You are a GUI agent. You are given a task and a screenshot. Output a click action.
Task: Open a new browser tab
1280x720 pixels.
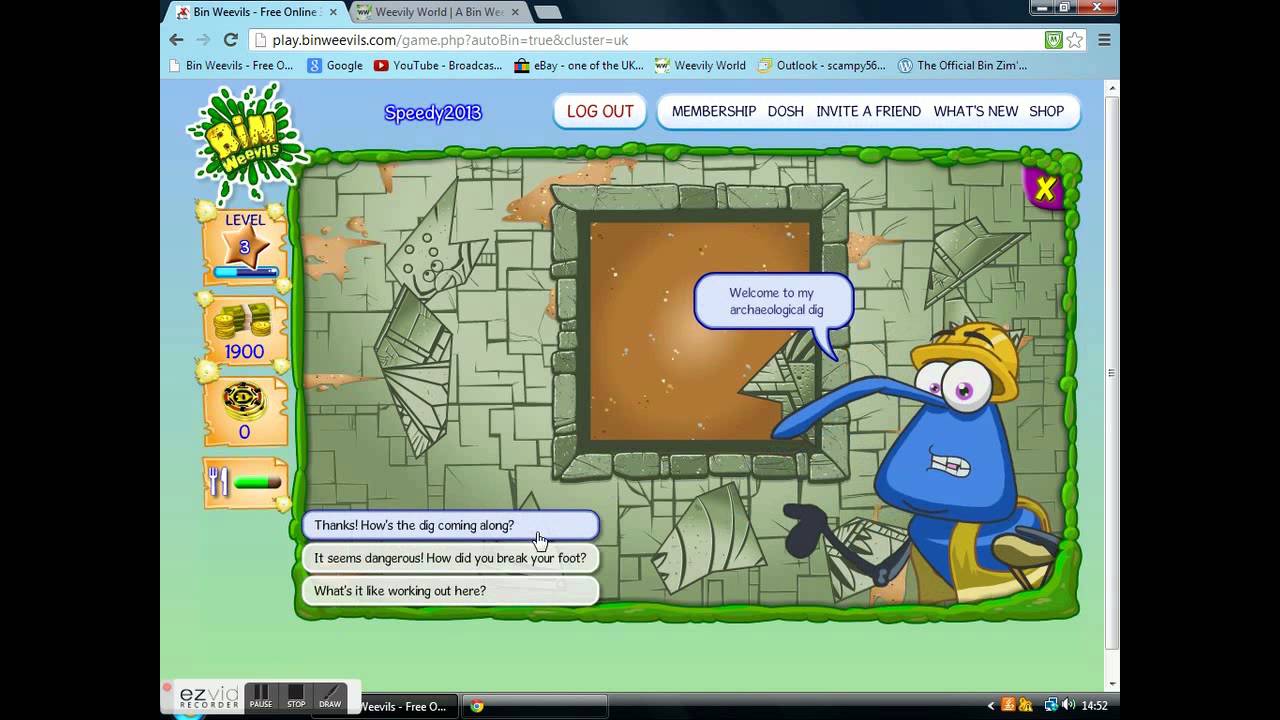pyautogui.click(x=547, y=12)
